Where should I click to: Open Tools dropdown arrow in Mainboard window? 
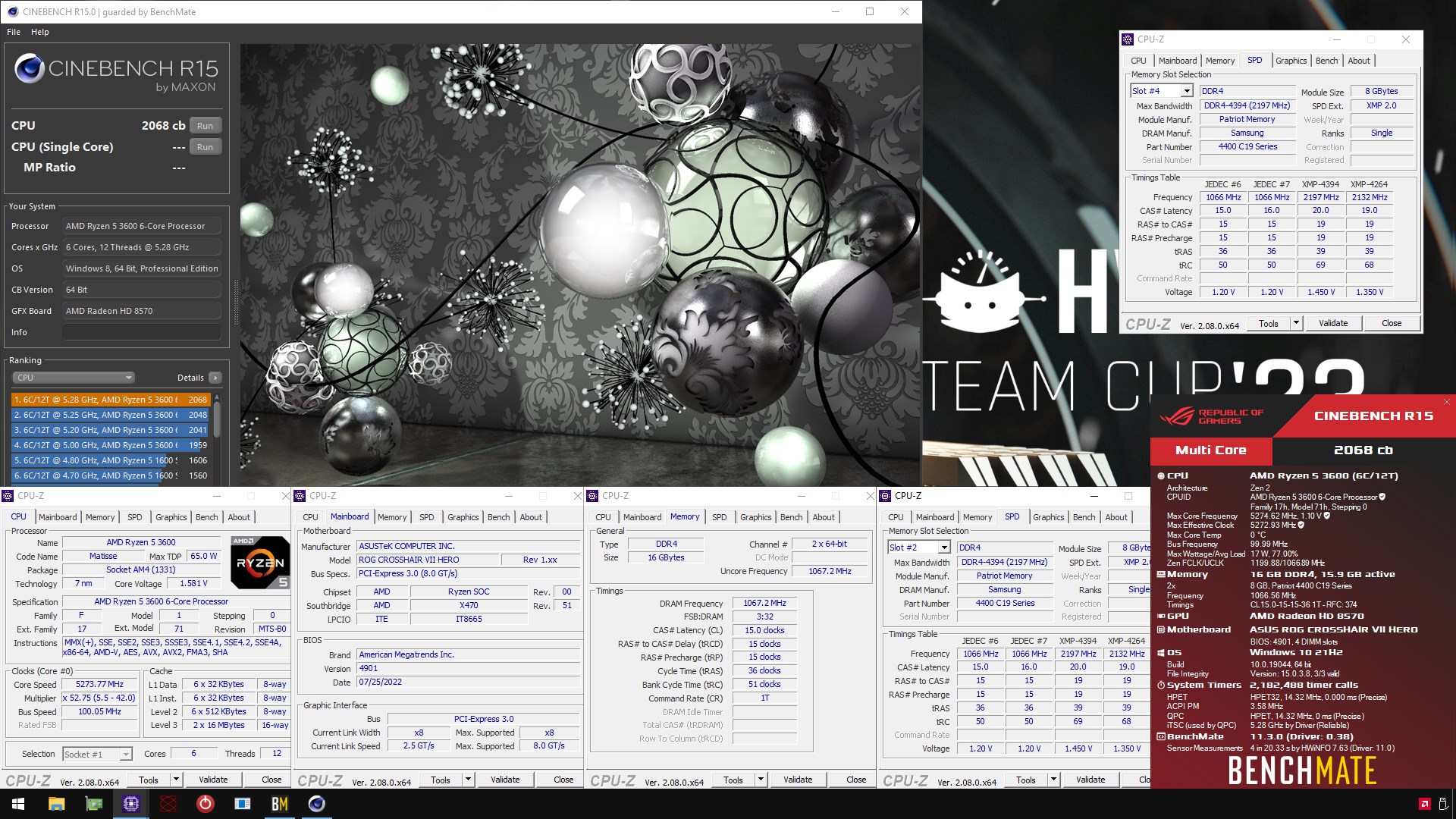point(468,780)
